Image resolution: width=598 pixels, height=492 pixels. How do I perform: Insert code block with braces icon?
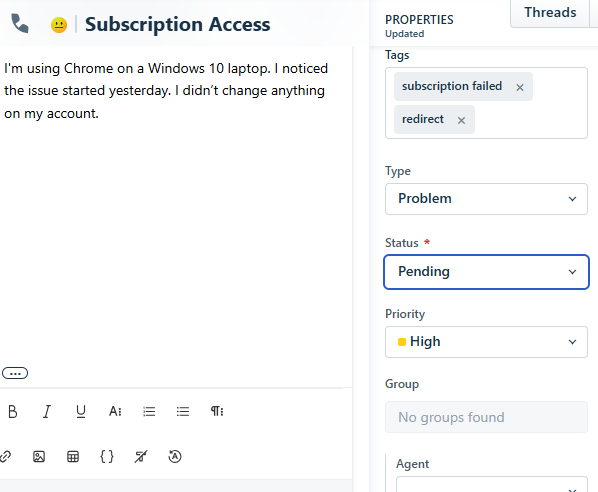(x=107, y=457)
